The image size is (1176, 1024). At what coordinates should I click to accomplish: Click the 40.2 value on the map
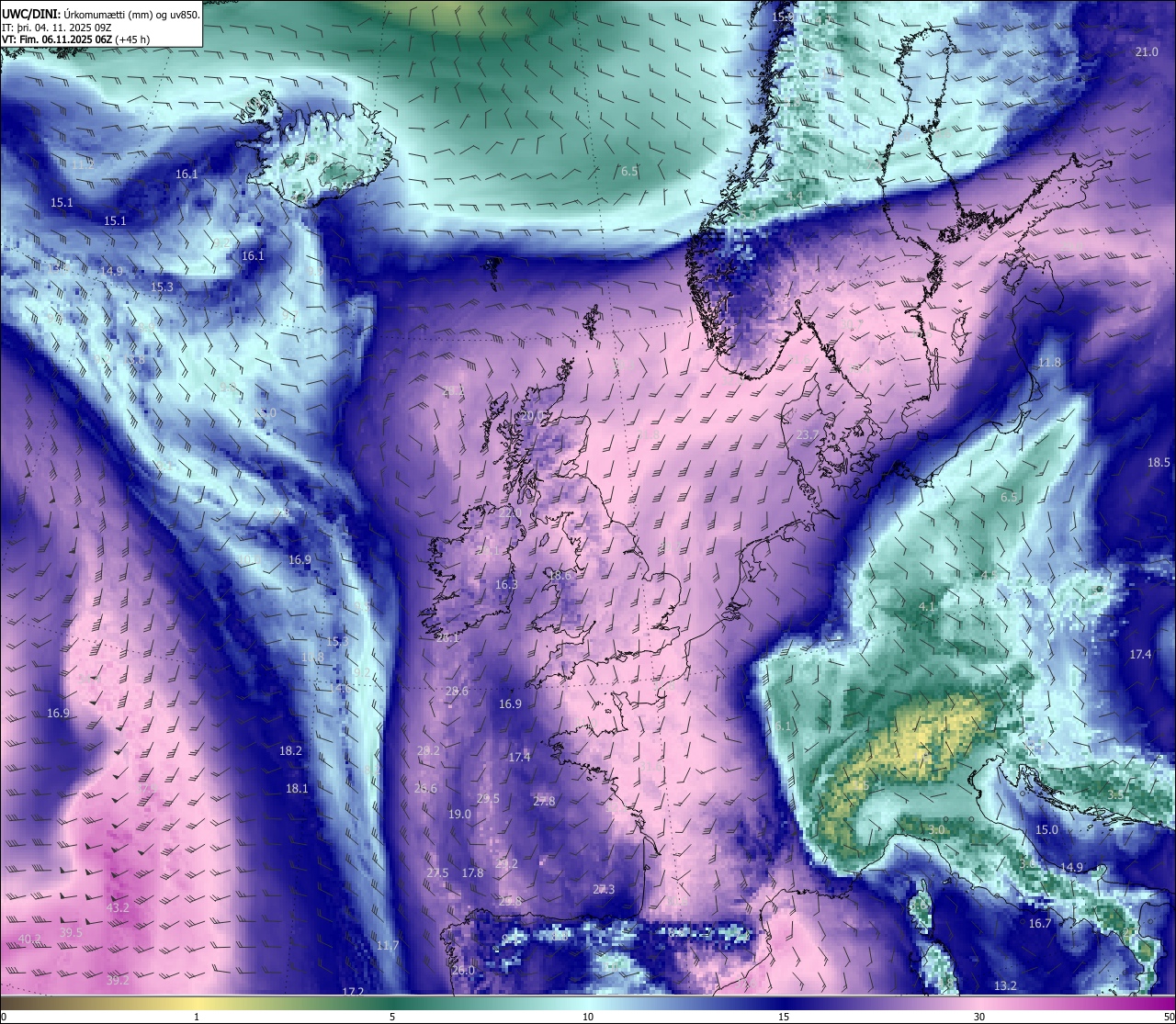pyautogui.click(x=30, y=939)
